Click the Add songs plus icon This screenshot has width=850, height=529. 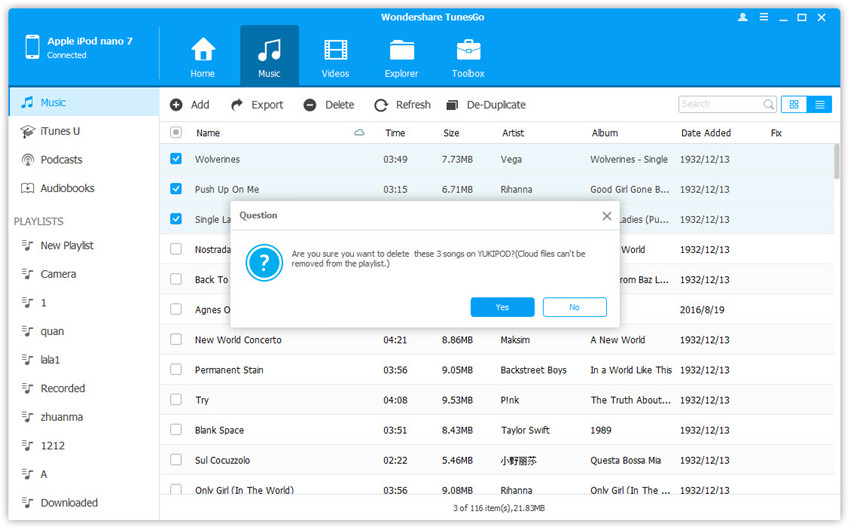176,105
